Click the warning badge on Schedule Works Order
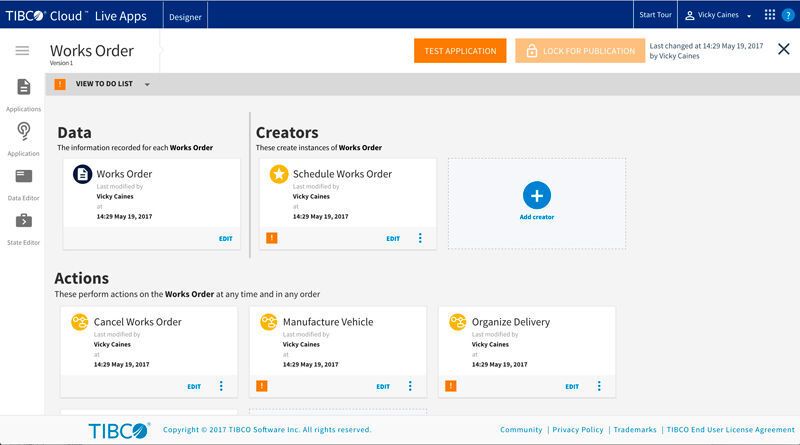This screenshot has width=800, height=445. point(272,238)
